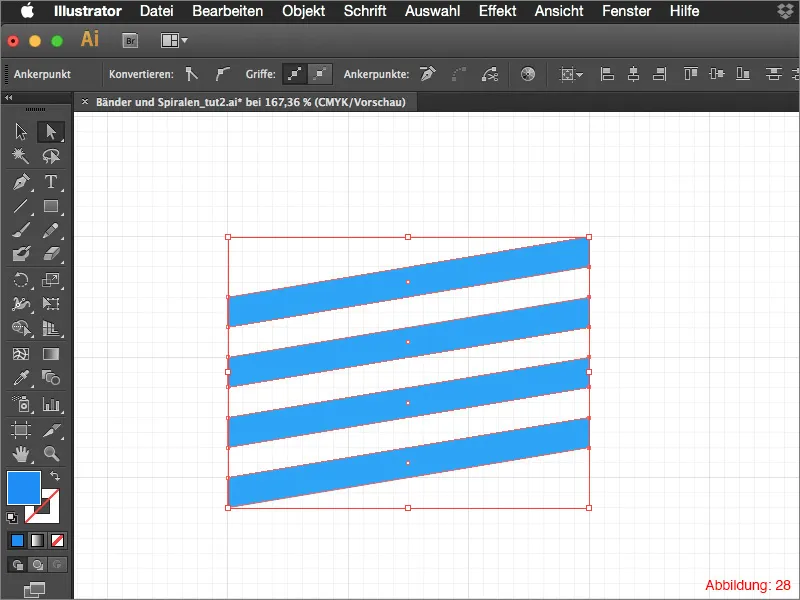Collapse the tools panel double arrow
Viewport: 800px width, 600px height.
coord(9,97)
